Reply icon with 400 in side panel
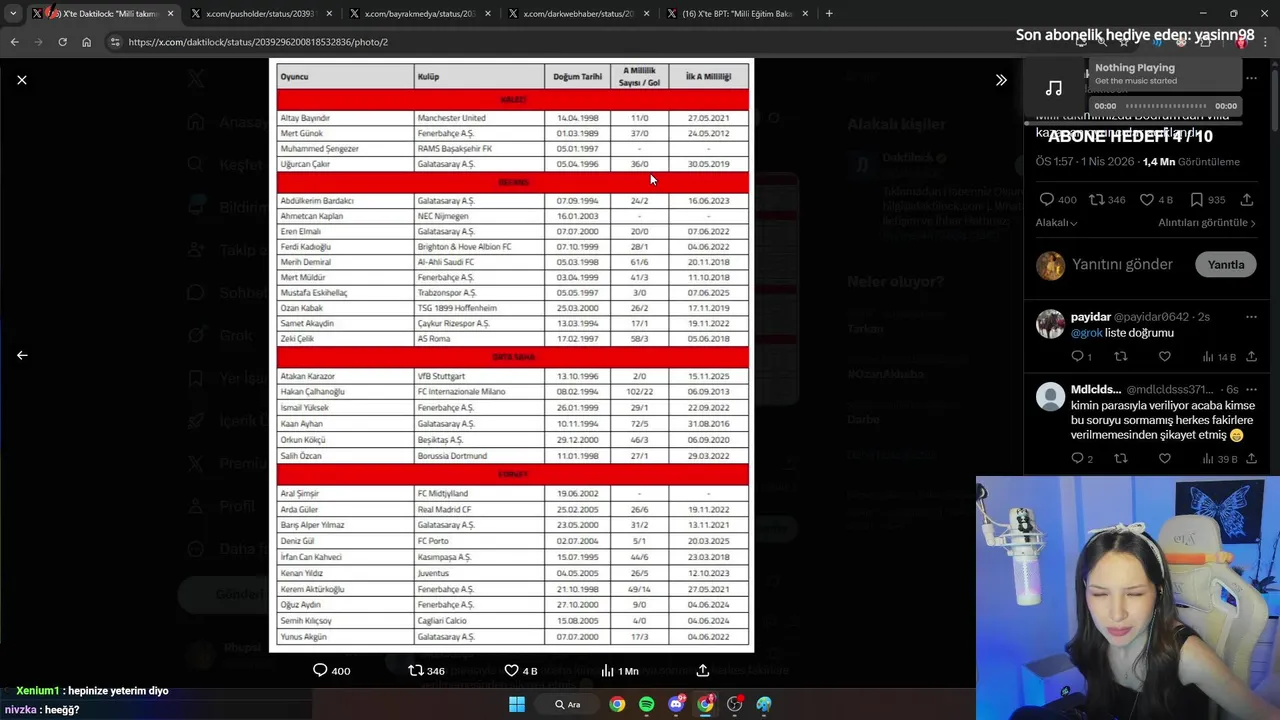 tap(1046, 199)
